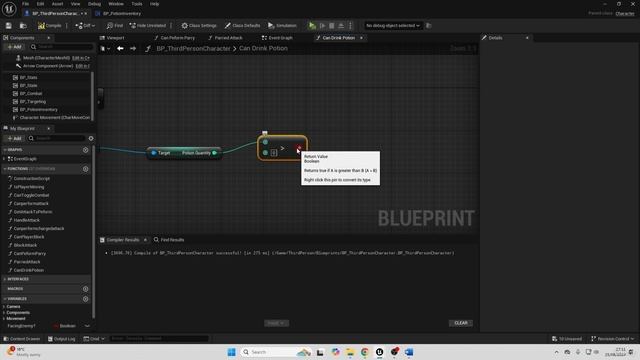Screen dimensions: 640x360
Task: Select the CanDrinkPotion function
Action: pyautogui.click(x=29, y=270)
